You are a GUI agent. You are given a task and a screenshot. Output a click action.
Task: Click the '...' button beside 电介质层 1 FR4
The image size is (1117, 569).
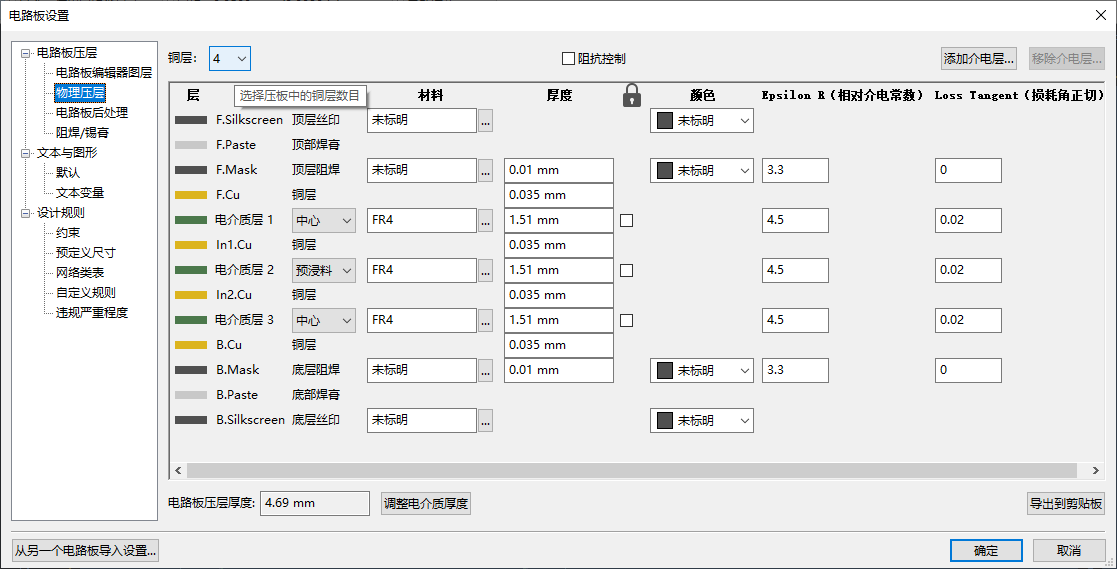click(485, 221)
